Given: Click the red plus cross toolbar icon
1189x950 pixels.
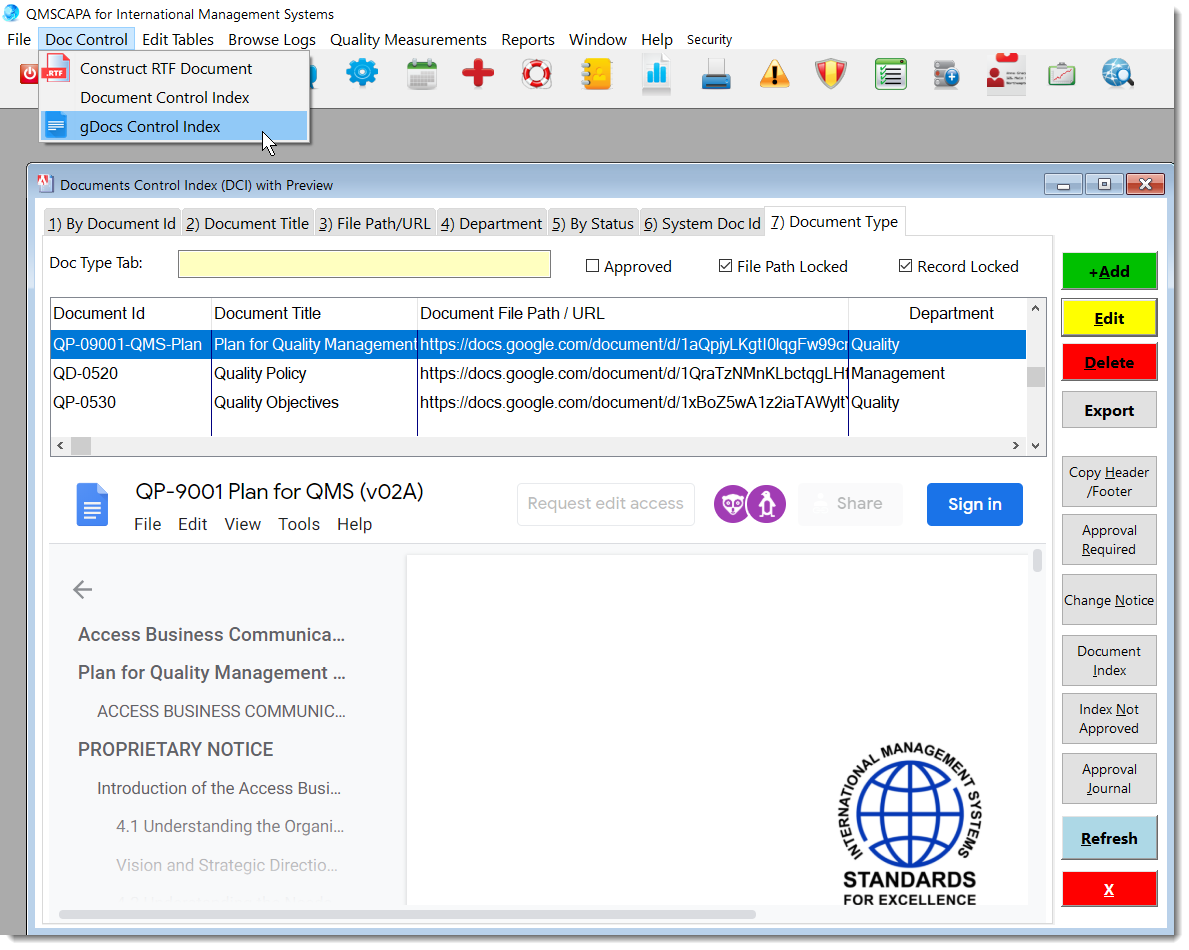Looking at the screenshot, I should 478,74.
